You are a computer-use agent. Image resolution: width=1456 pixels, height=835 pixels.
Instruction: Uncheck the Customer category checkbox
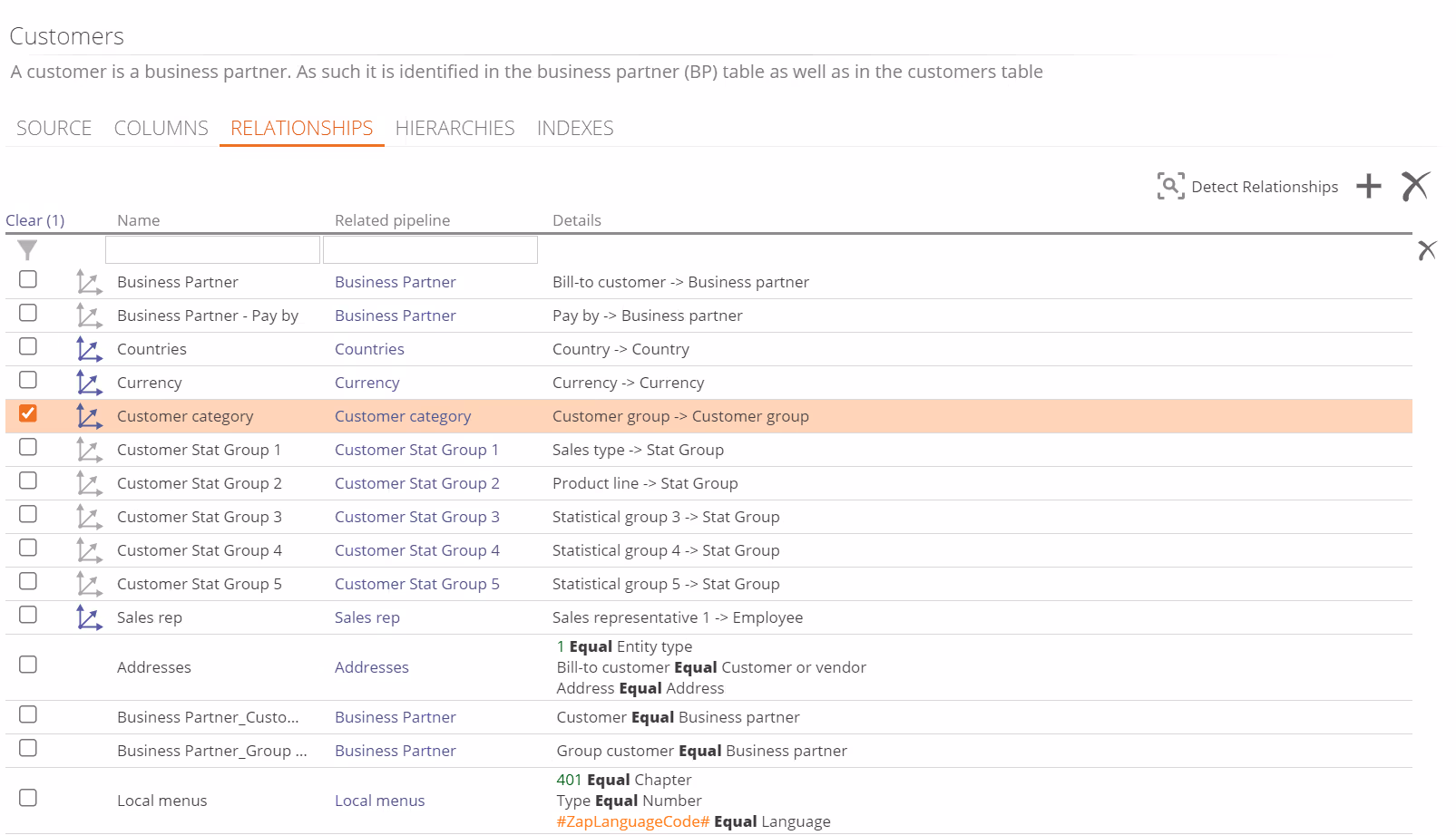(x=28, y=413)
